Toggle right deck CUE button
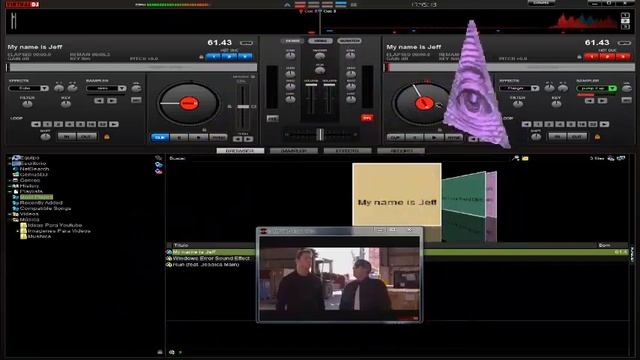 coord(395,138)
